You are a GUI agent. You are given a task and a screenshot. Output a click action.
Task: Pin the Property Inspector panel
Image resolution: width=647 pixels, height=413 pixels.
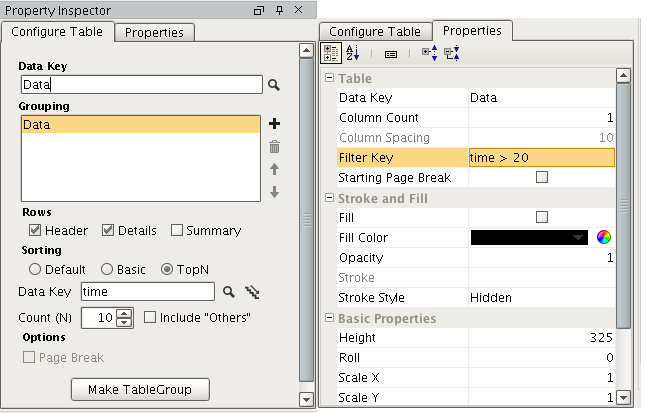(277, 10)
